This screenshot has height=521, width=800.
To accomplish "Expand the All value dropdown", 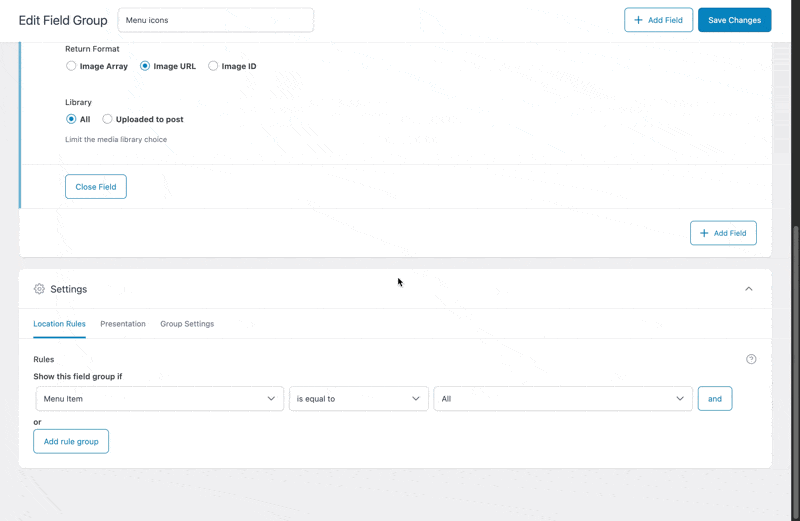I will [x=562, y=398].
